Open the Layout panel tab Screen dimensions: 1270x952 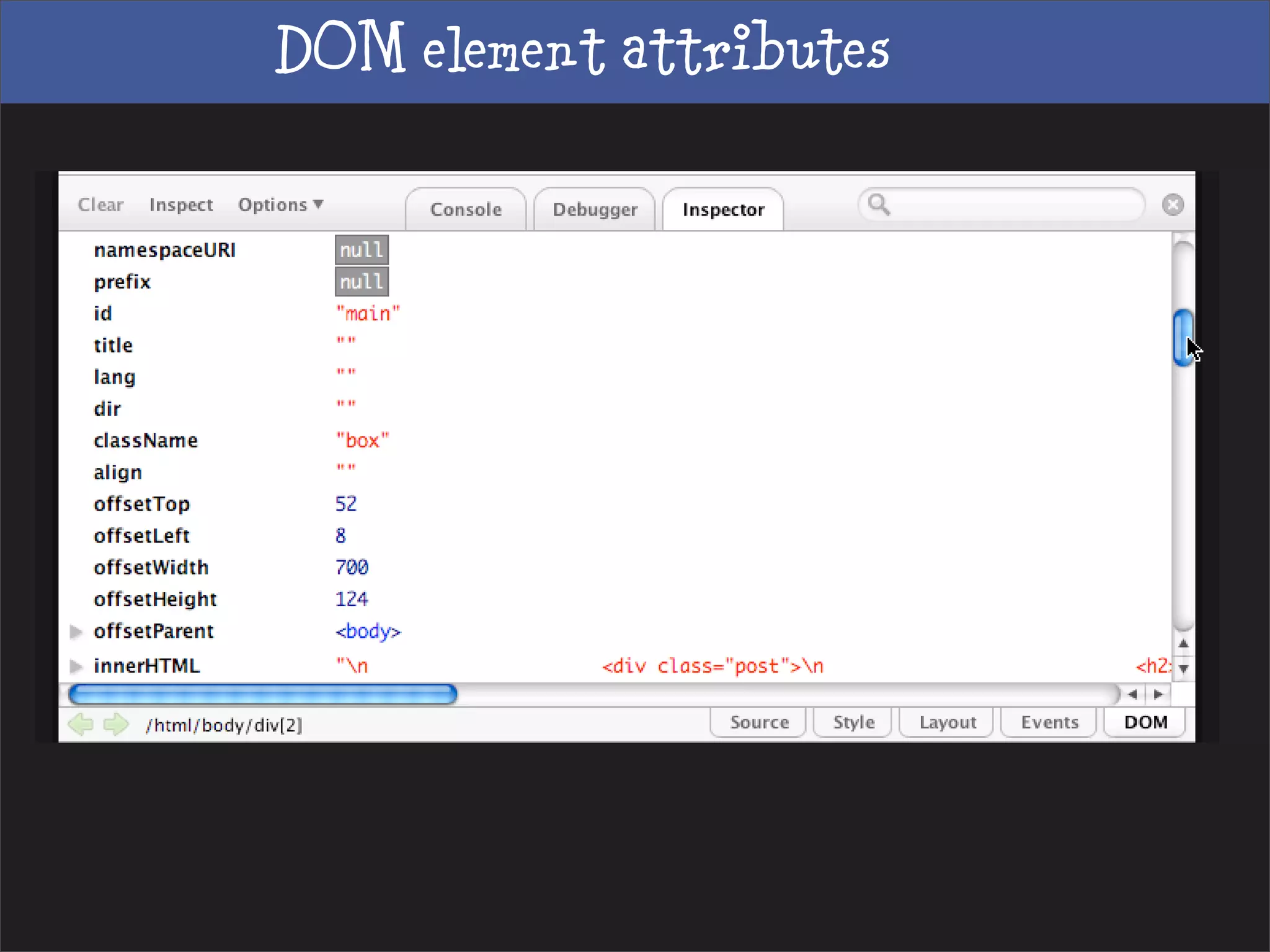(947, 722)
